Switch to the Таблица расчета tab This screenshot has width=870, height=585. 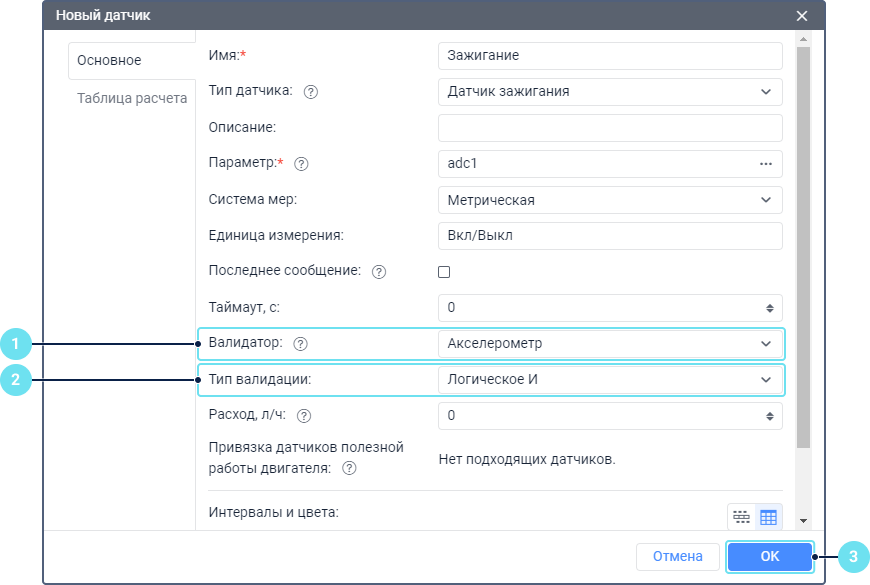point(132,99)
